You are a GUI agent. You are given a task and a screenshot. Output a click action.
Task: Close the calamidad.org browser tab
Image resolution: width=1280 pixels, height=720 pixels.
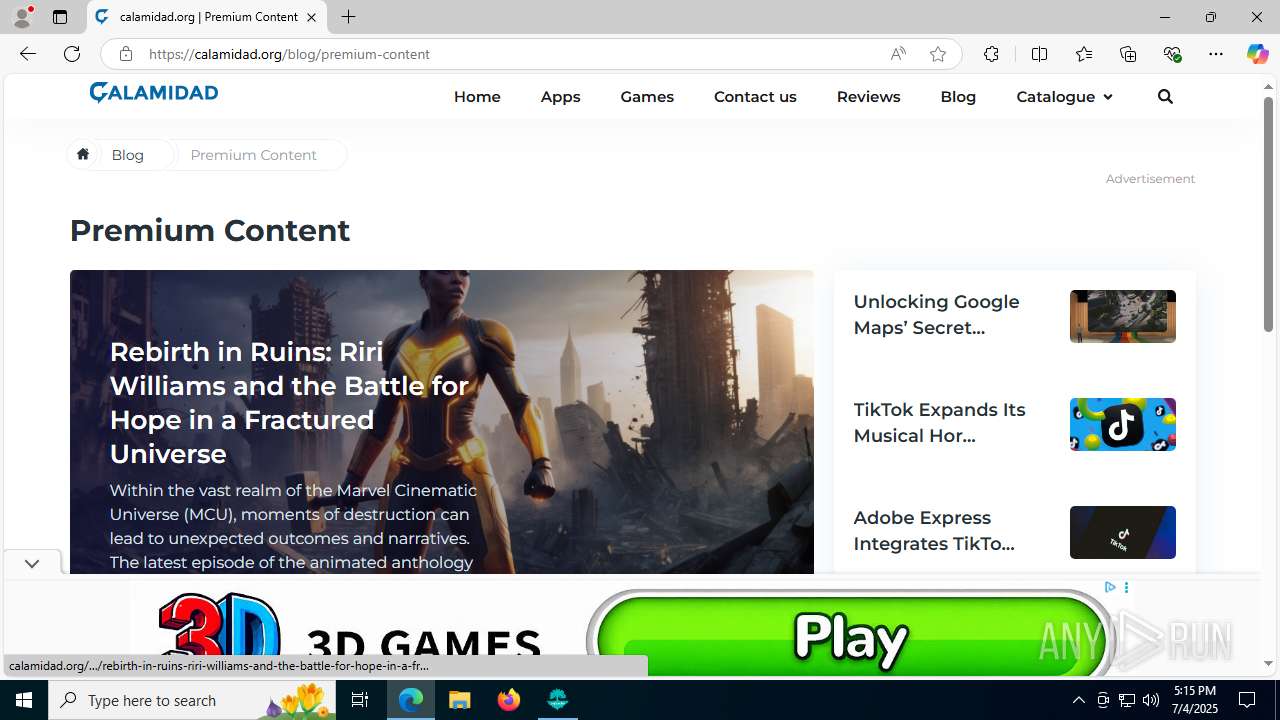[x=311, y=17]
